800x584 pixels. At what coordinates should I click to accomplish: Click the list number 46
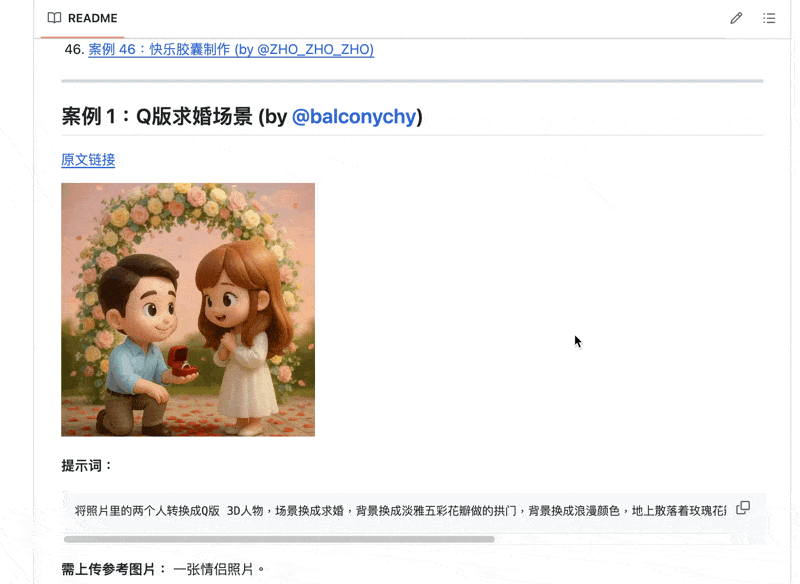(74, 49)
